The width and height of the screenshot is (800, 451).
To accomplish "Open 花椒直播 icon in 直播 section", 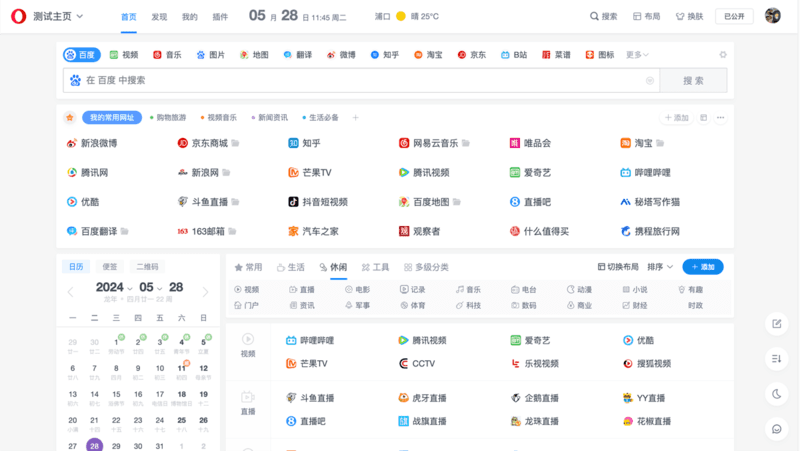I will point(628,421).
